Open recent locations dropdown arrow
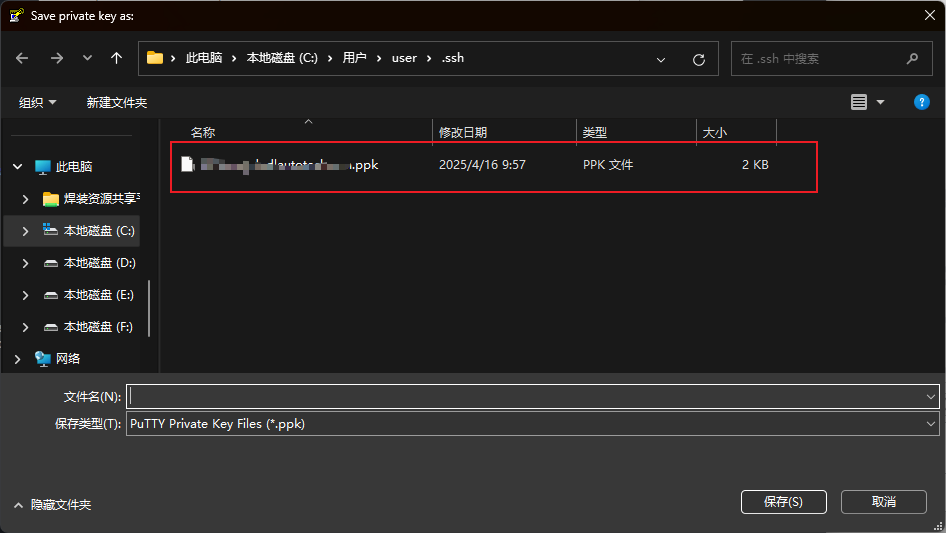The width and height of the screenshot is (946, 533). pyautogui.click(x=87, y=59)
